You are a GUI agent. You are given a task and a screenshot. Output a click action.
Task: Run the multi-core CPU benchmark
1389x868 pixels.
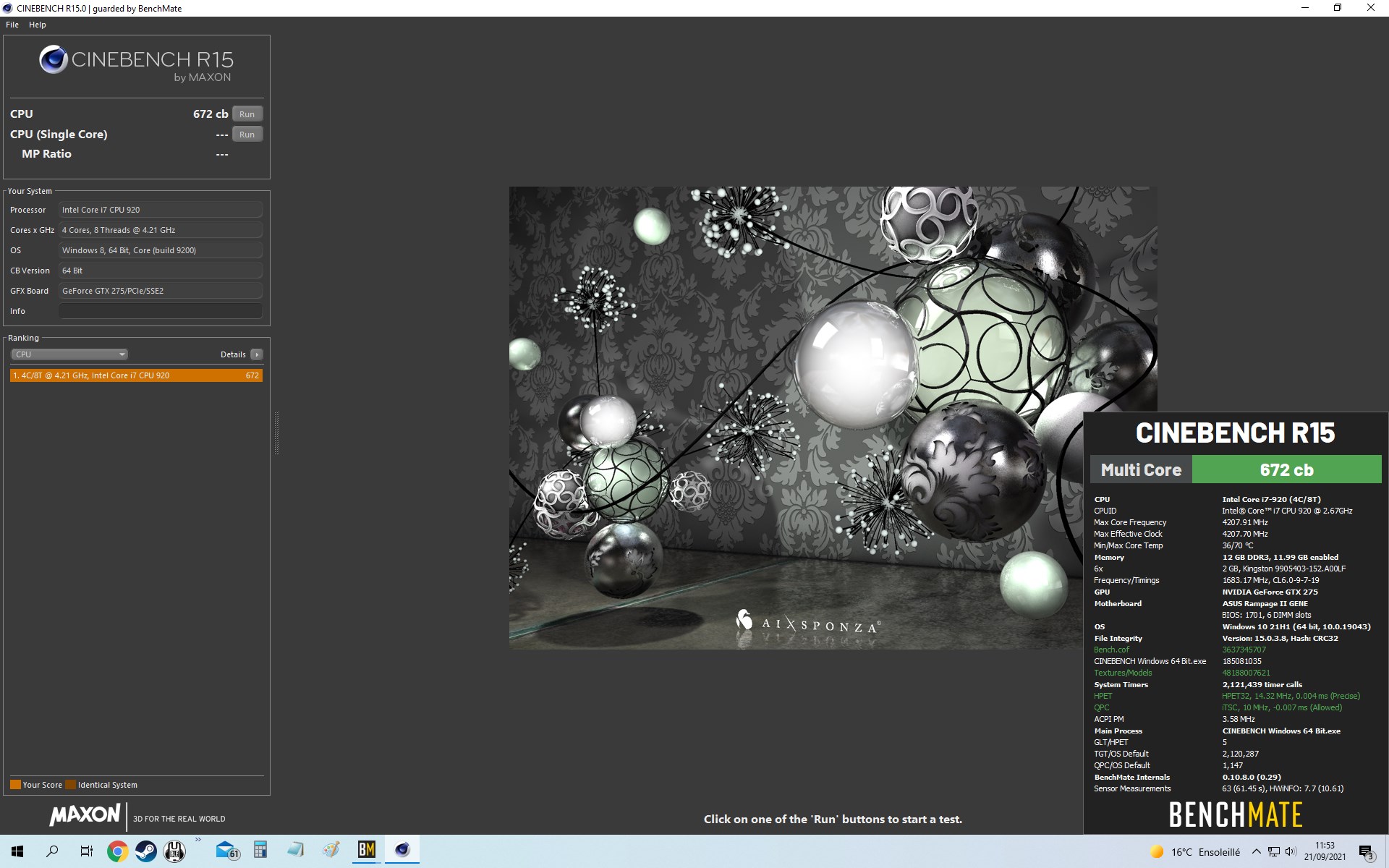click(x=247, y=114)
